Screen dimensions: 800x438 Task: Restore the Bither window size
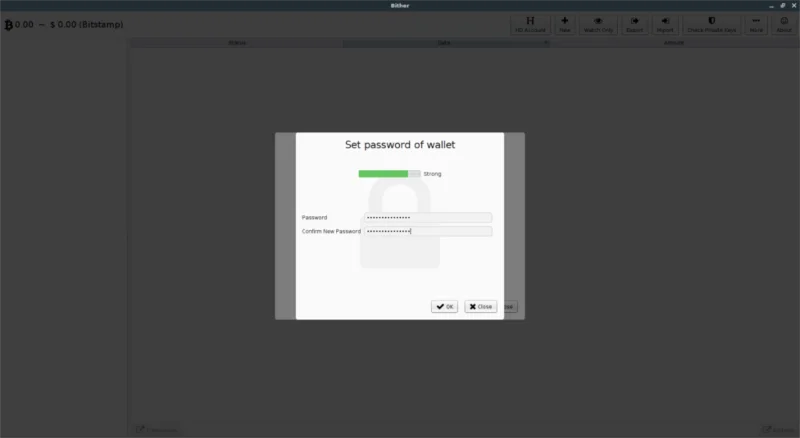click(783, 6)
